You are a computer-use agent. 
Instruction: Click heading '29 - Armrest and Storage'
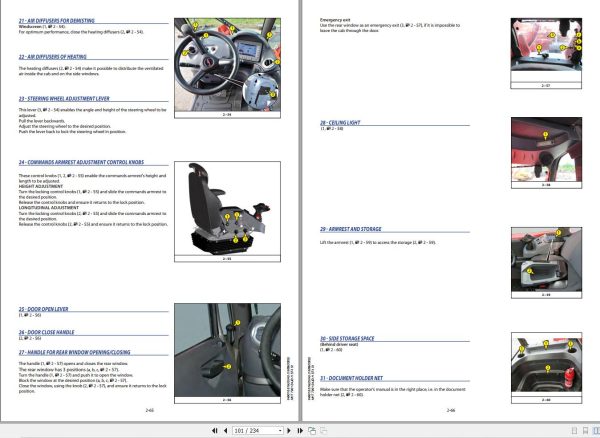tap(351, 229)
